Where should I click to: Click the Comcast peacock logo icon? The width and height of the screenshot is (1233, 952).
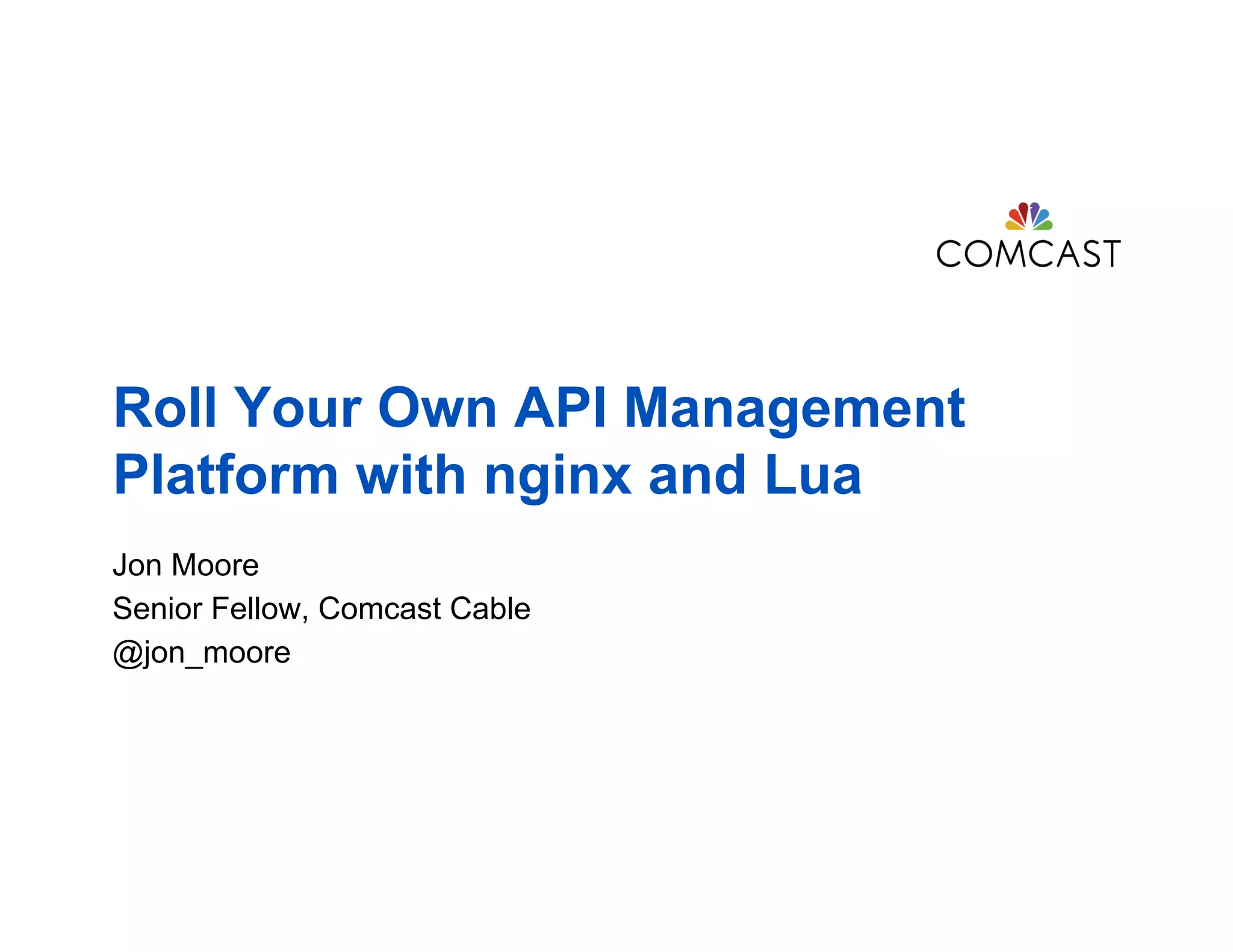pyautogui.click(x=1028, y=216)
